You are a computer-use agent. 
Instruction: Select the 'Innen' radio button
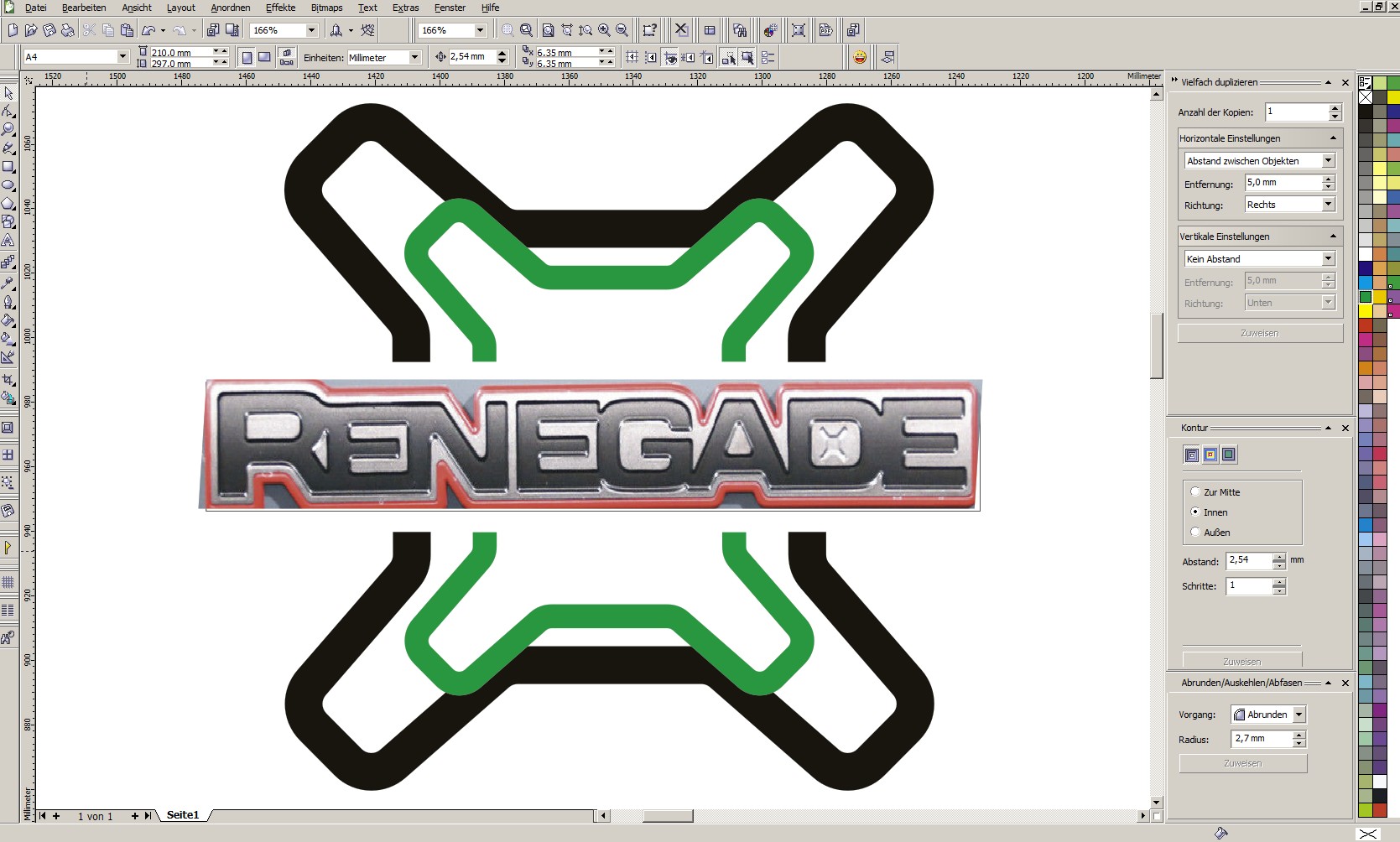pyautogui.click(x=1195, y=512)
